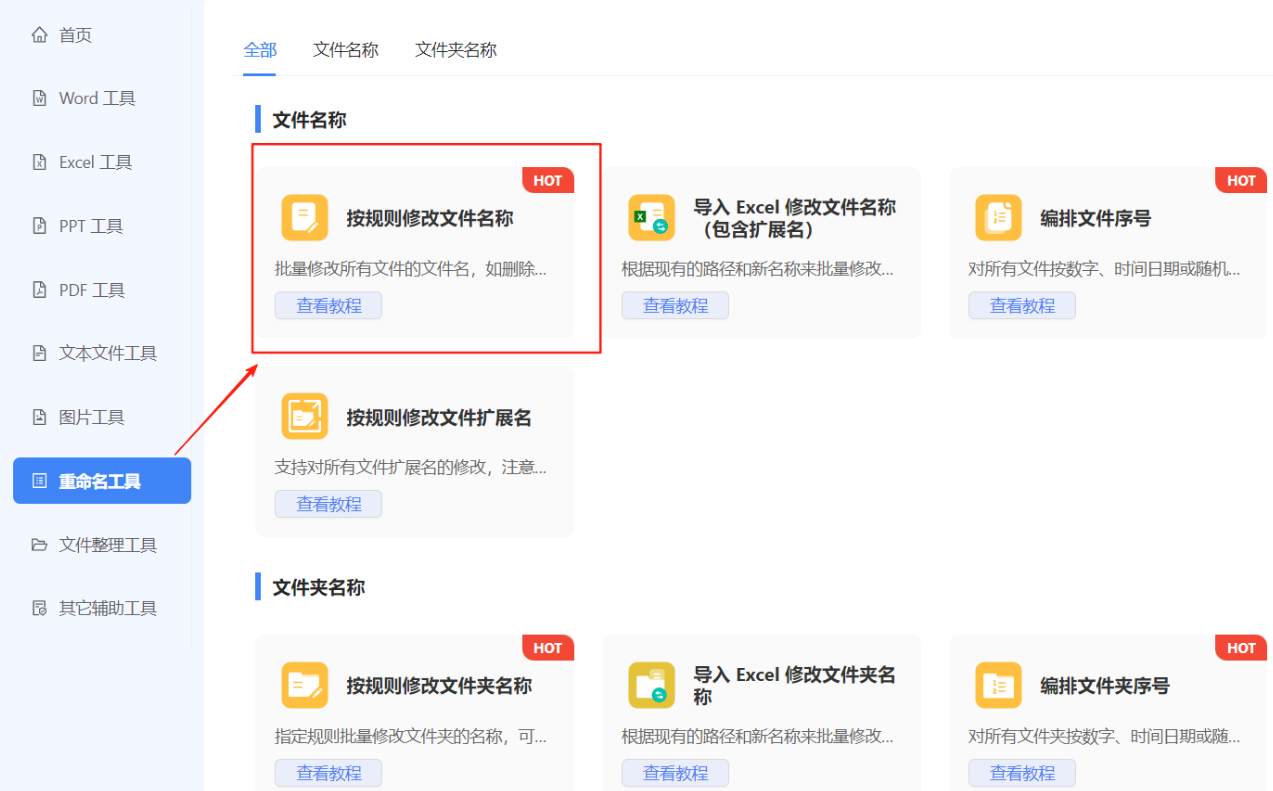Screen dimensions: 1273x791
Task: Click 查看教程 under 按规则修改文件夹名称
Action: click(328, 772)
